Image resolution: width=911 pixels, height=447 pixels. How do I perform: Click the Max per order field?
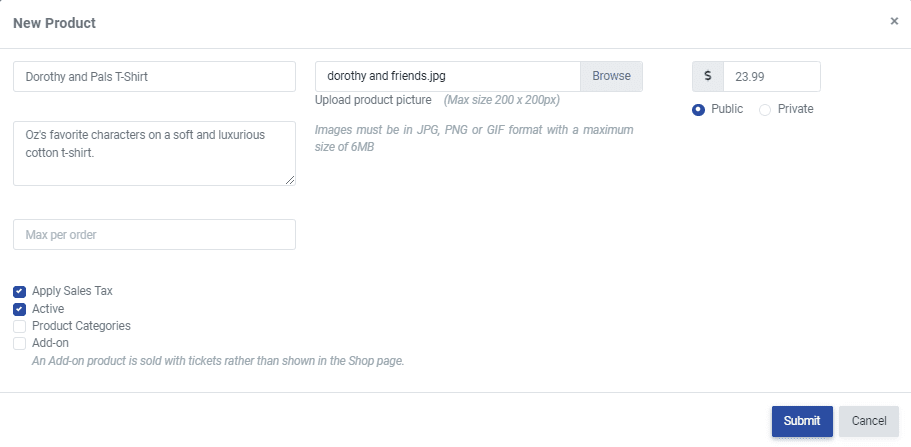click(154, 235)
